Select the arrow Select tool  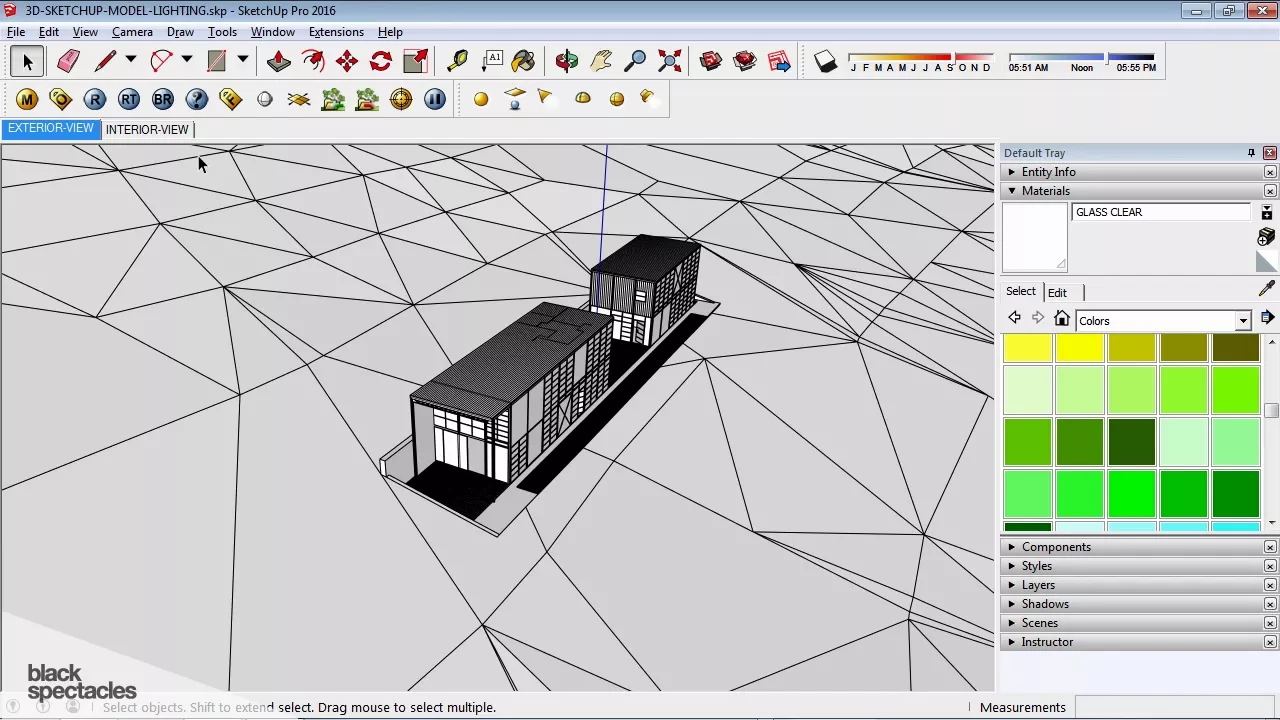[x=28, y=62]
